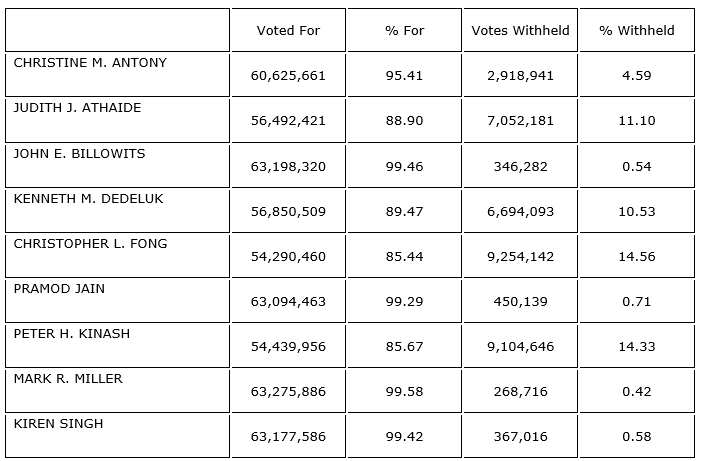The image size is (705, 461).
Task: Click the '% For' column header
Action: 404,30
